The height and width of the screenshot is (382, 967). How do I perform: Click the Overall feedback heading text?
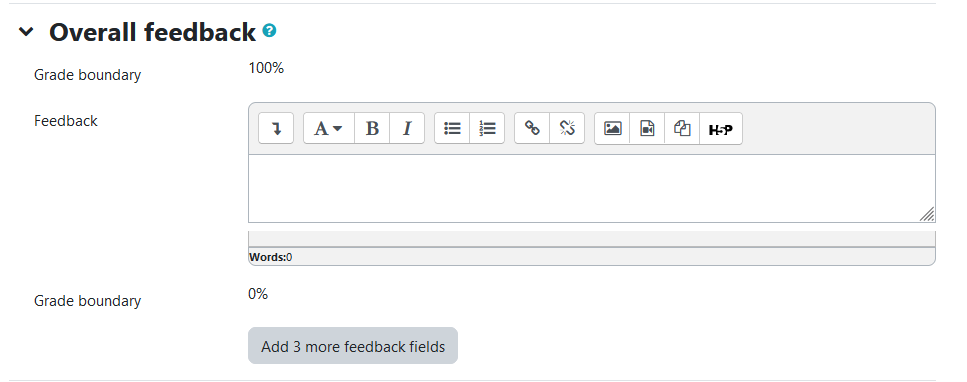[152, 32]
